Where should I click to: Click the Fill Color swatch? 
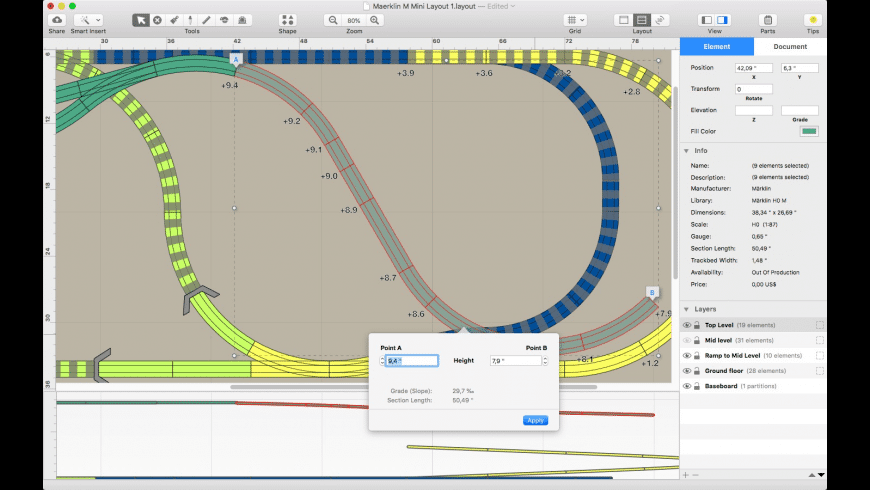point(808,131)
